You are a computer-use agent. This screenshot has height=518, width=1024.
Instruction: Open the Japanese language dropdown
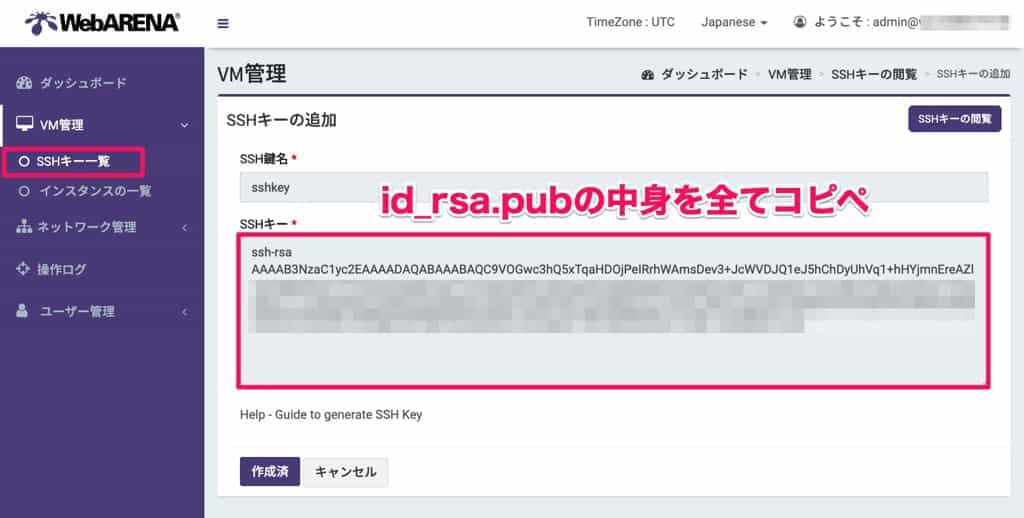click(734, 22)
